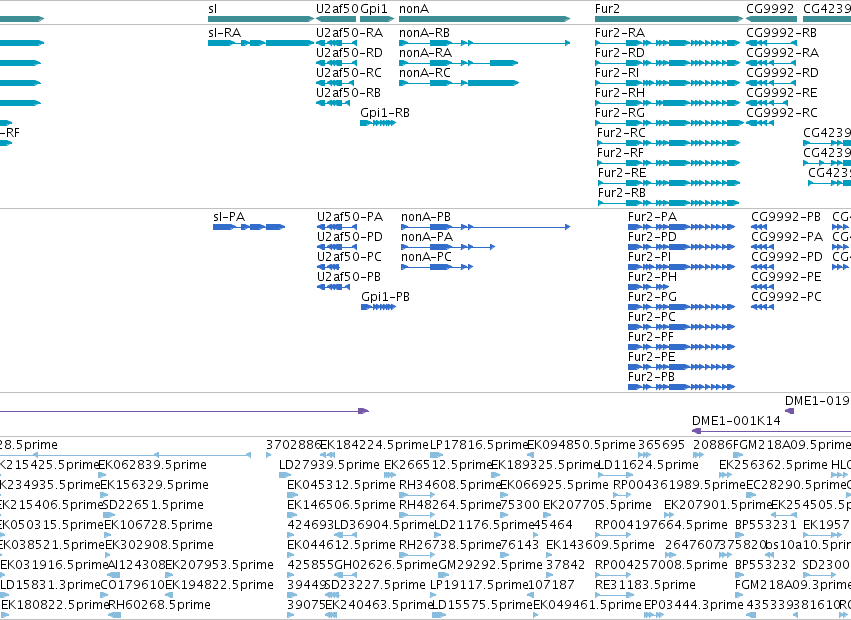Open EST EK094850.5prime
This screenshot has width=851, height=620.
pyautogui.click(x=581, y=445)
